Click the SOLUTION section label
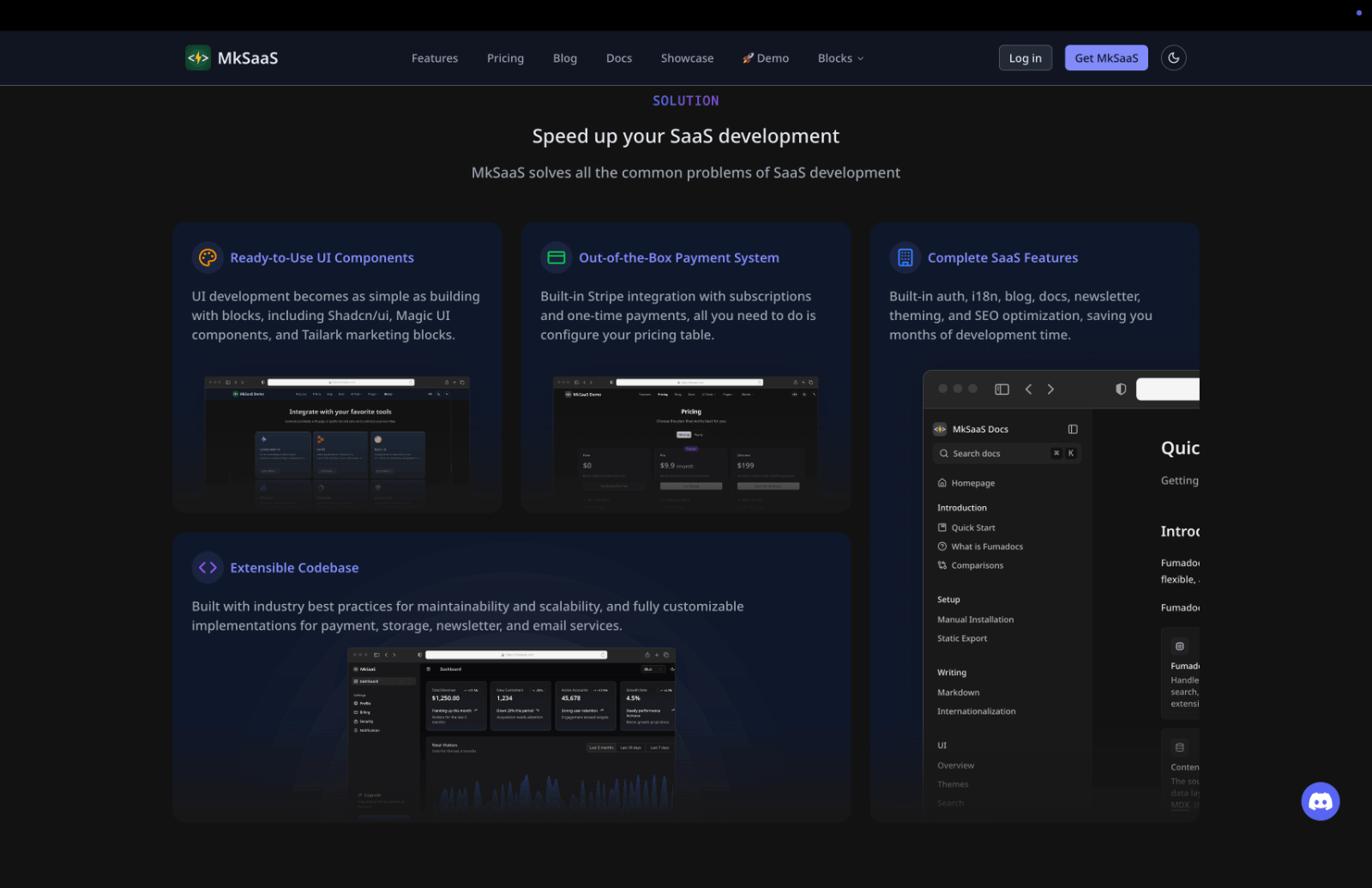1372x888 pixels. [x=686, y=101]
